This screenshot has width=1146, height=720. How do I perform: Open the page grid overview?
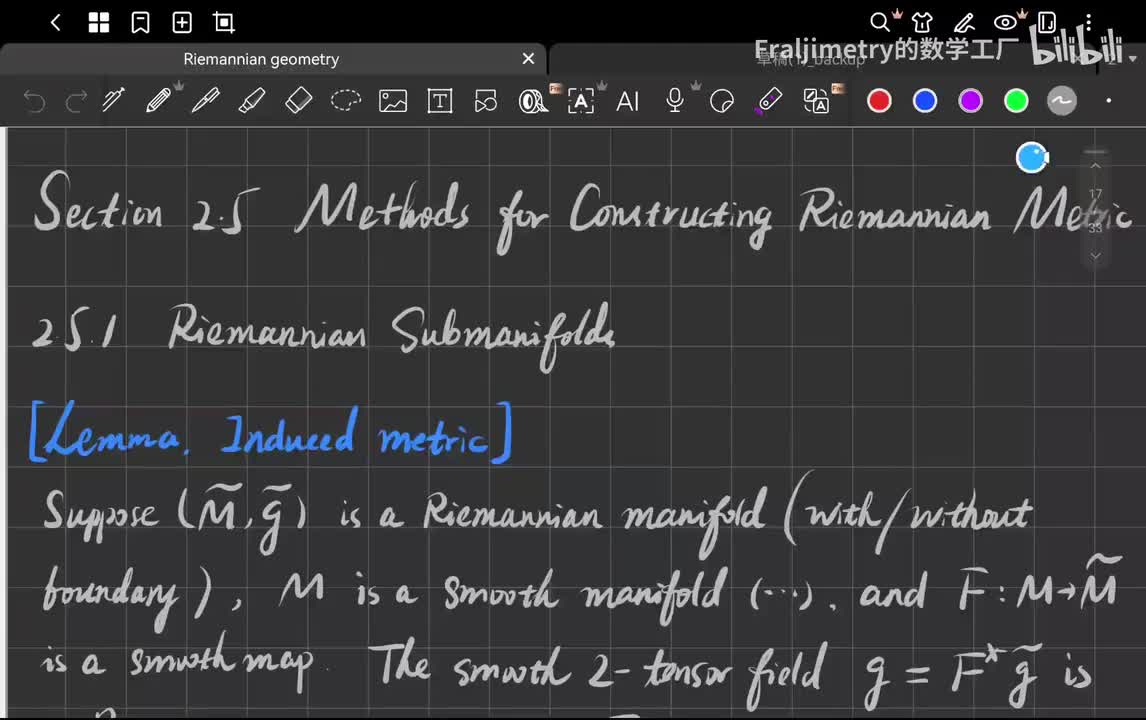point(99,23)
